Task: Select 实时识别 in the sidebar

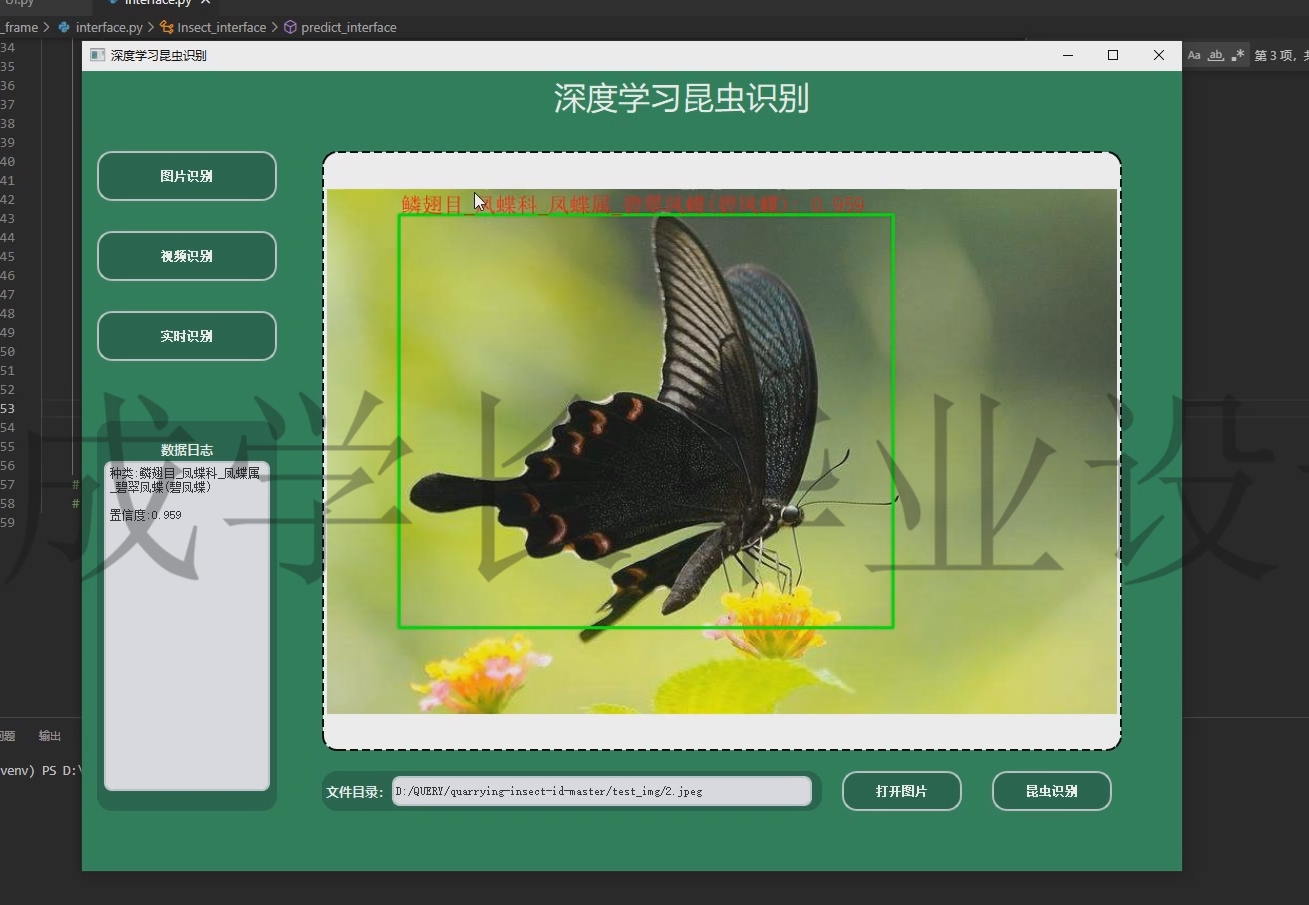Action: 186,336
